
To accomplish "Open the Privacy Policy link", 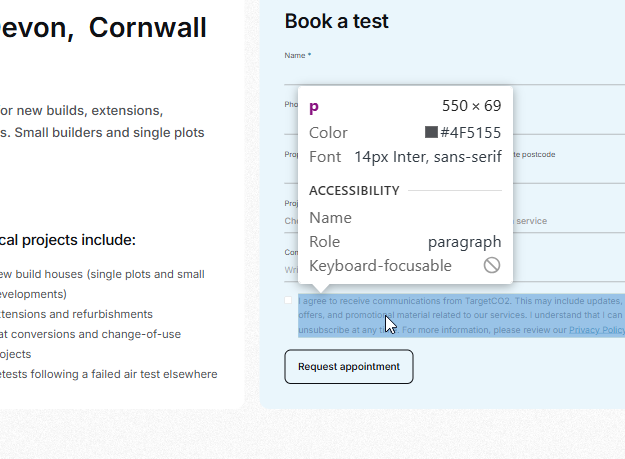I will (597, 330).
